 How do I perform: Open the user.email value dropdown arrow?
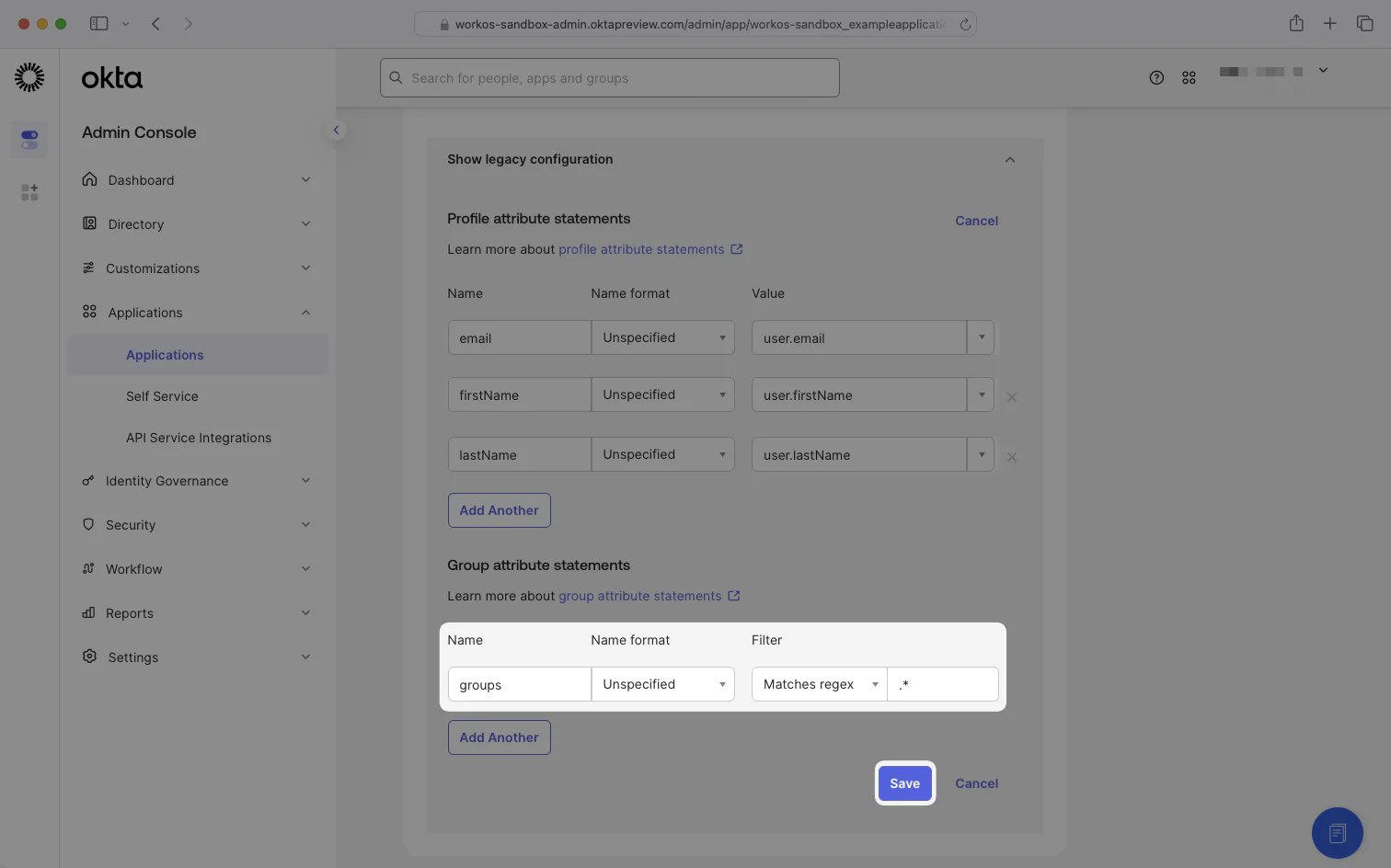981,337
